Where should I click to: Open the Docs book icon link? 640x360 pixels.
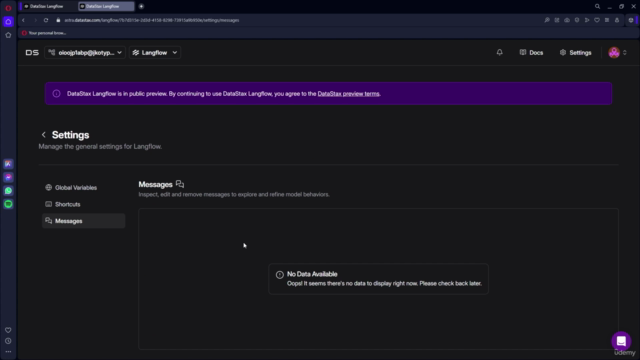(531, 52)
